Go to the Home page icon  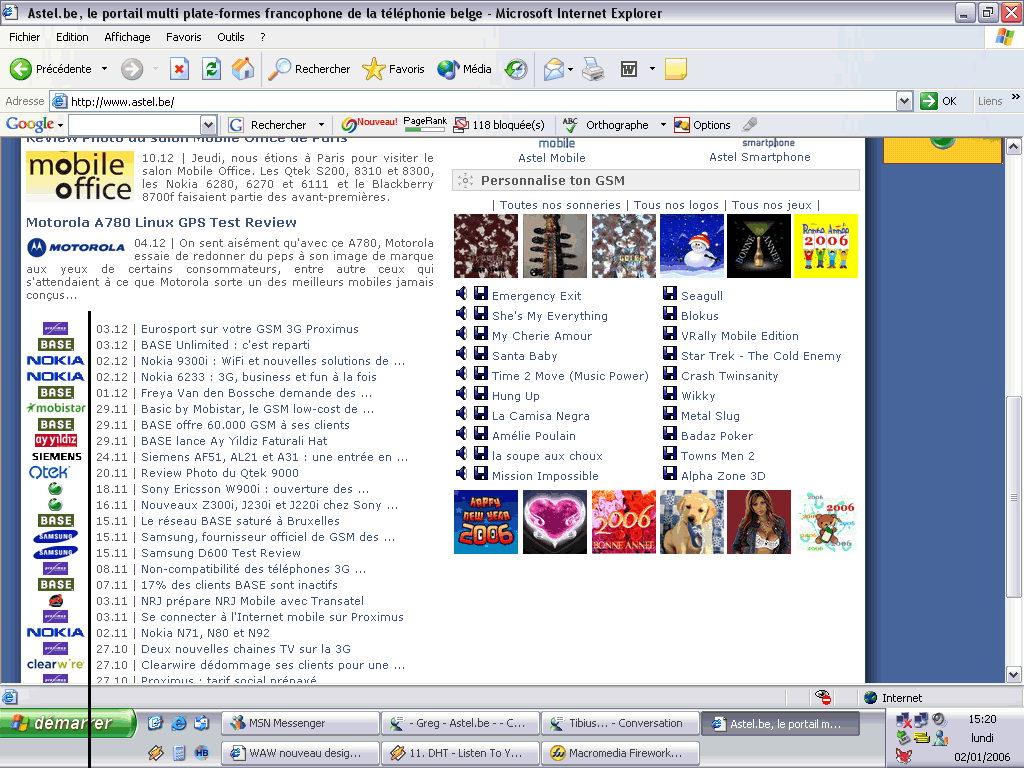(243, 69)
